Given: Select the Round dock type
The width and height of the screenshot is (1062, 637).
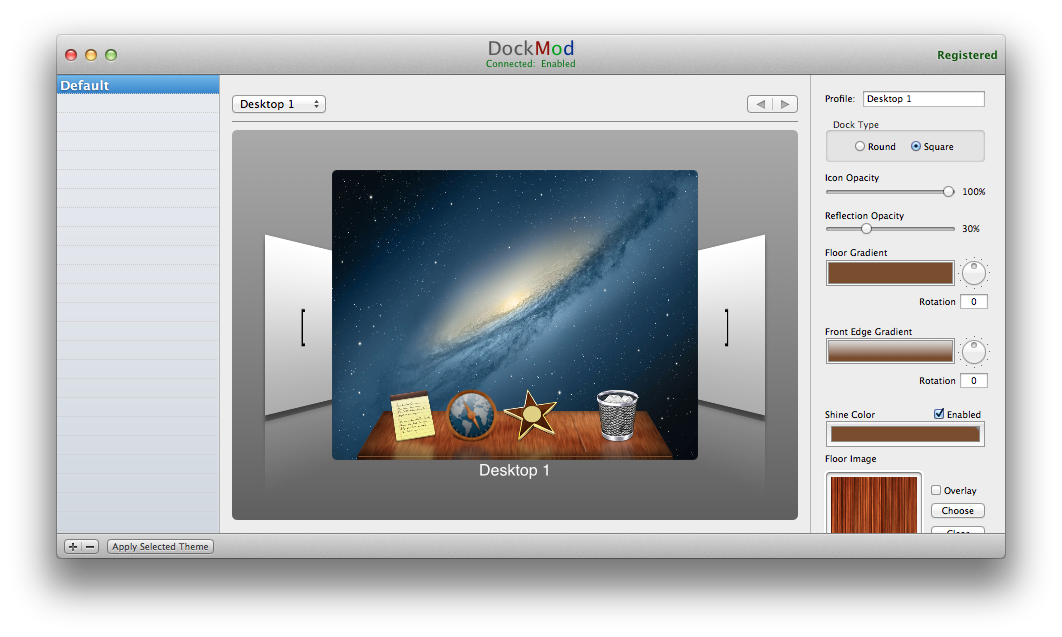Looking at the screenshot, I should [x=859, y=146].
